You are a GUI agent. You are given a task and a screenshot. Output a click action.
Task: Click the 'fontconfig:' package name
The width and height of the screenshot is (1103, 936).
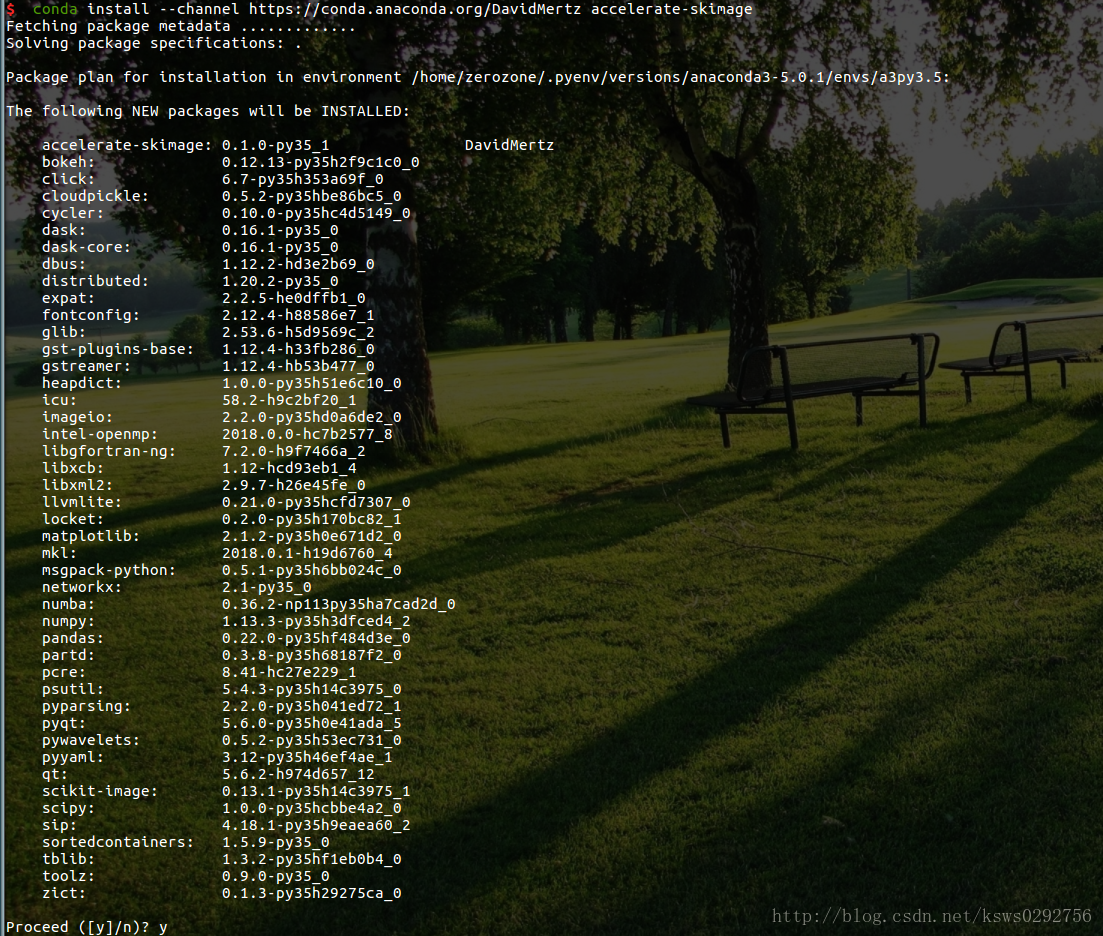[91, 315]
